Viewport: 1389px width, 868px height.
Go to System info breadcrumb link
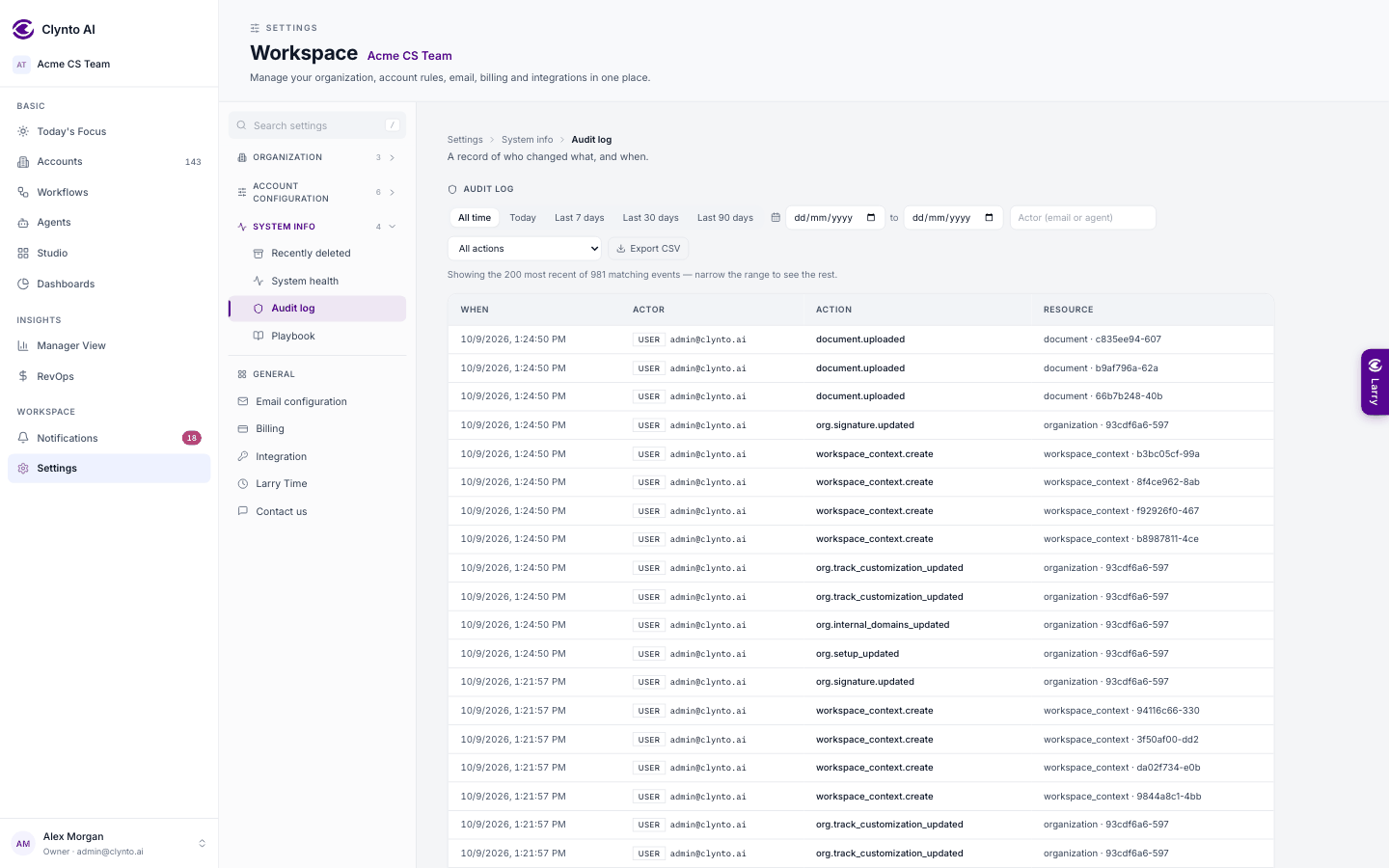(x=527, y=140)
